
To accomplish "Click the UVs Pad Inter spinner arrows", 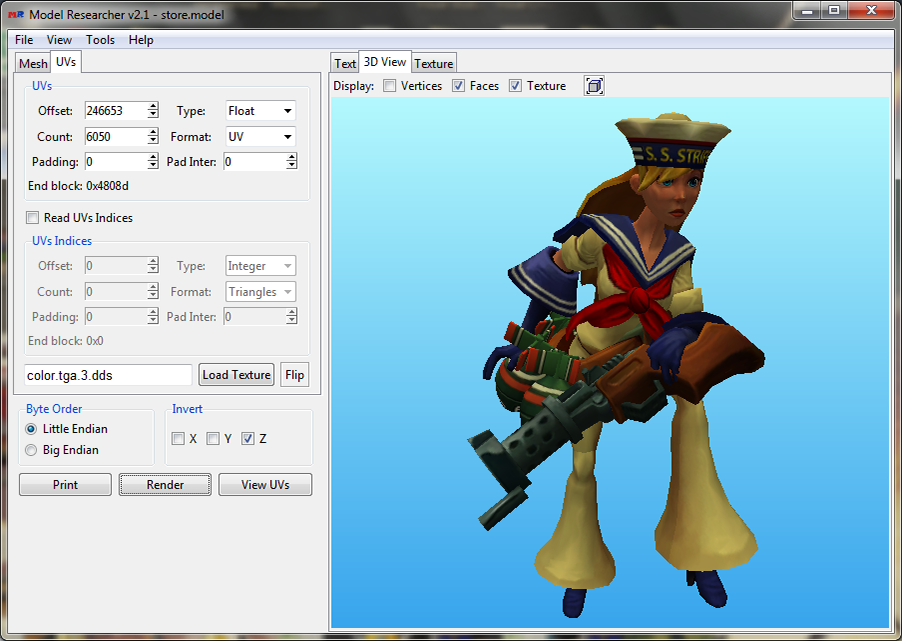I will pos(292,162).
